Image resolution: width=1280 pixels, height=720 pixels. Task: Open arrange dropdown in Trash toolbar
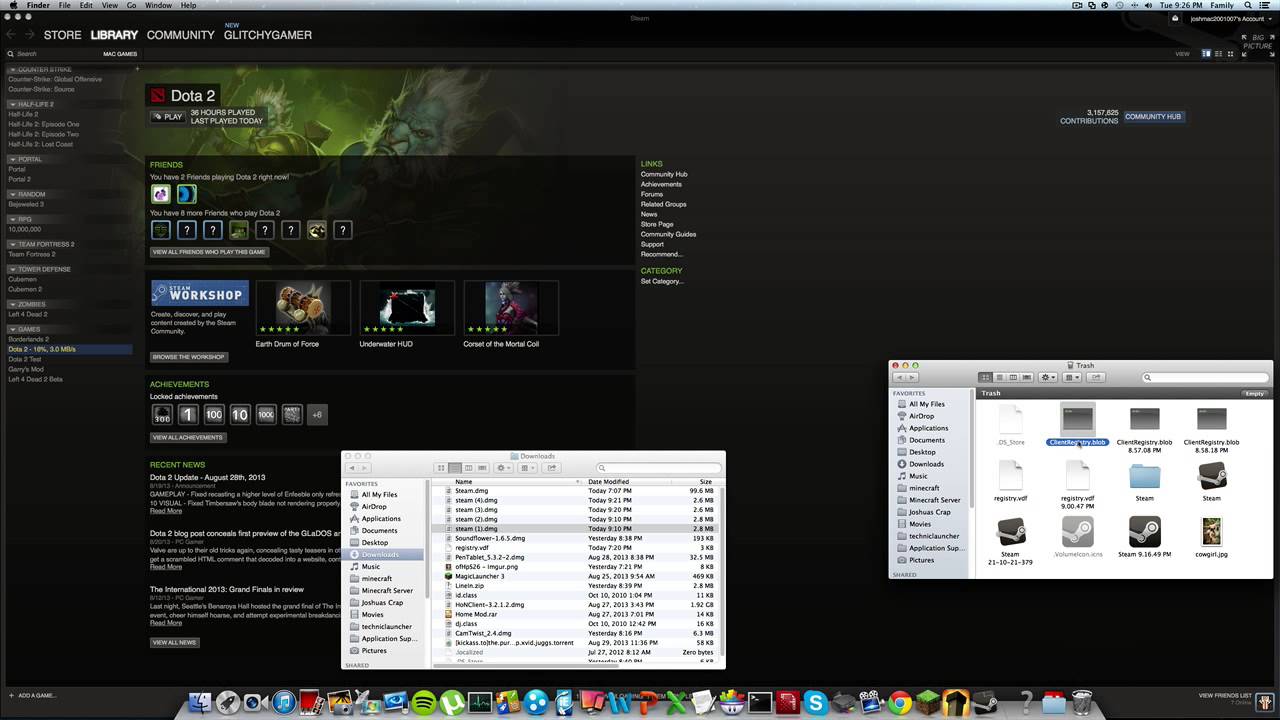pos(1072,377)
